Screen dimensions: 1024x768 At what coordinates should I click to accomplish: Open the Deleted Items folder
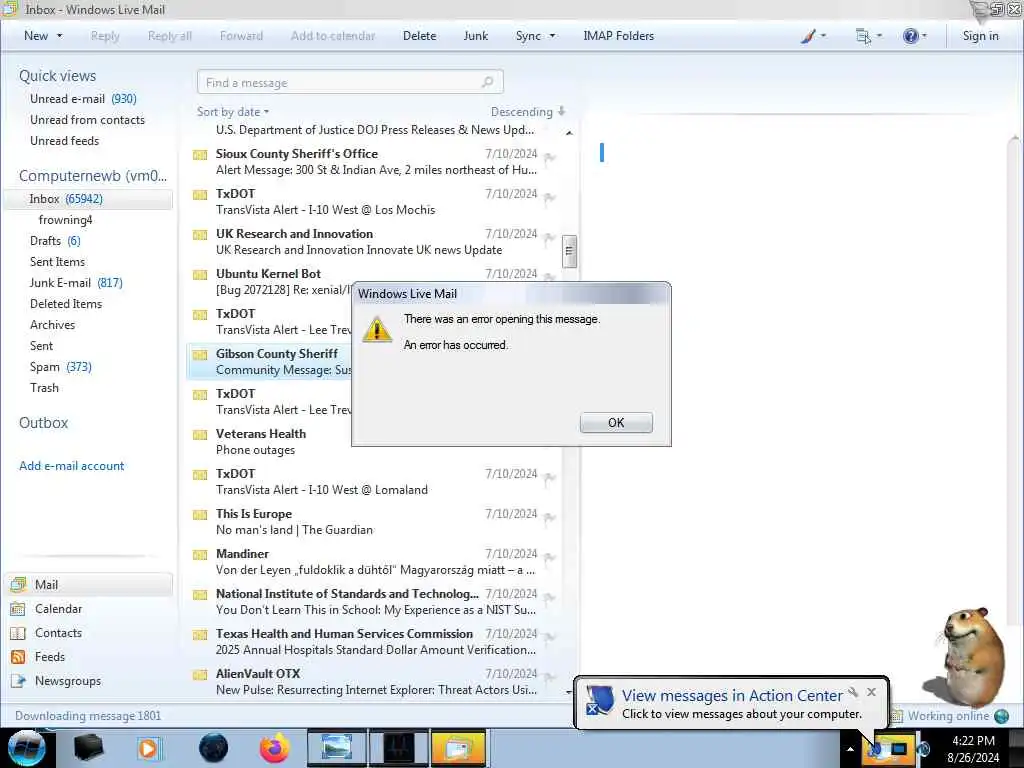coord(66,304)
